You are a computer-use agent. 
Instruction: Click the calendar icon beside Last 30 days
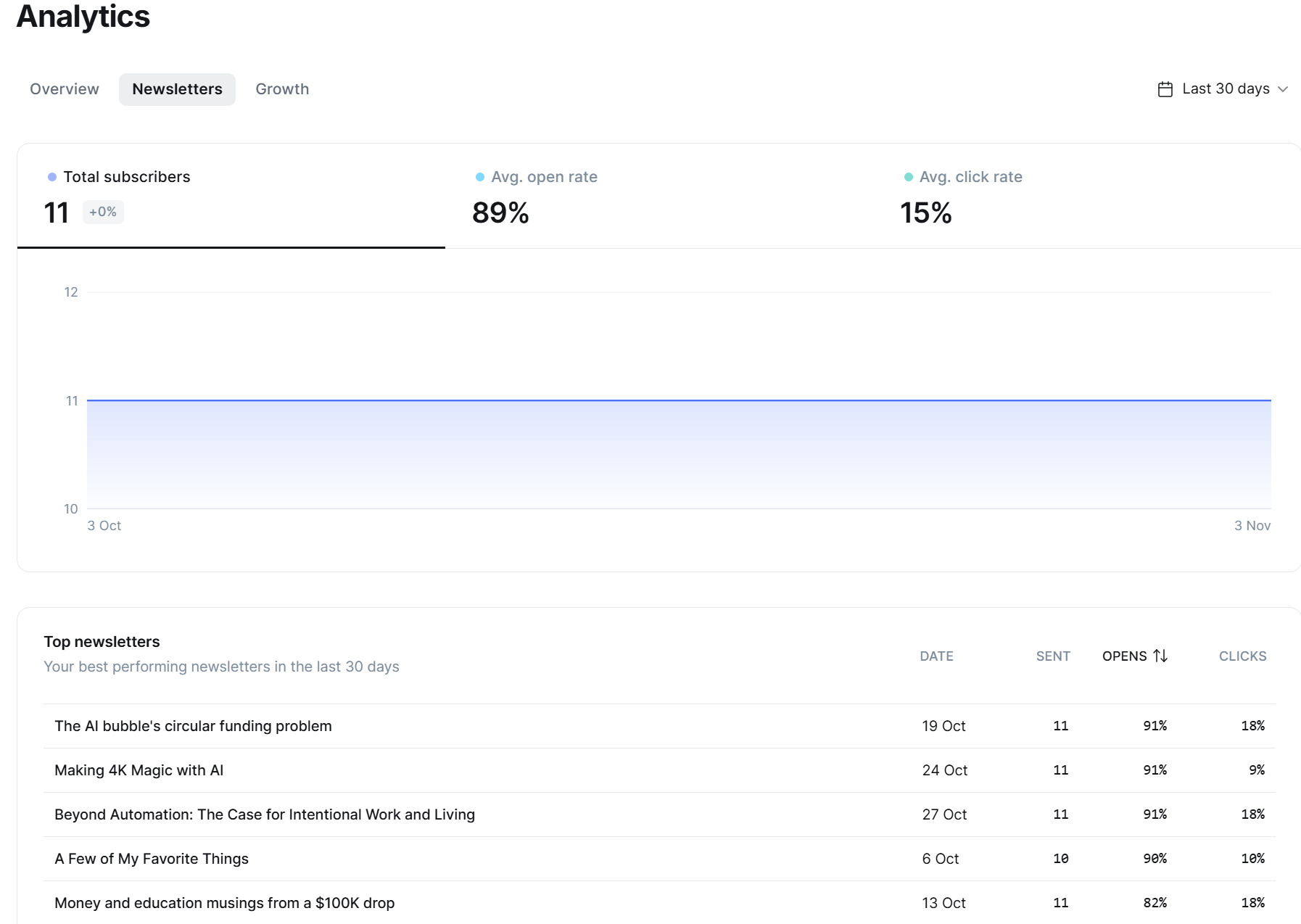pos(1165,89)
